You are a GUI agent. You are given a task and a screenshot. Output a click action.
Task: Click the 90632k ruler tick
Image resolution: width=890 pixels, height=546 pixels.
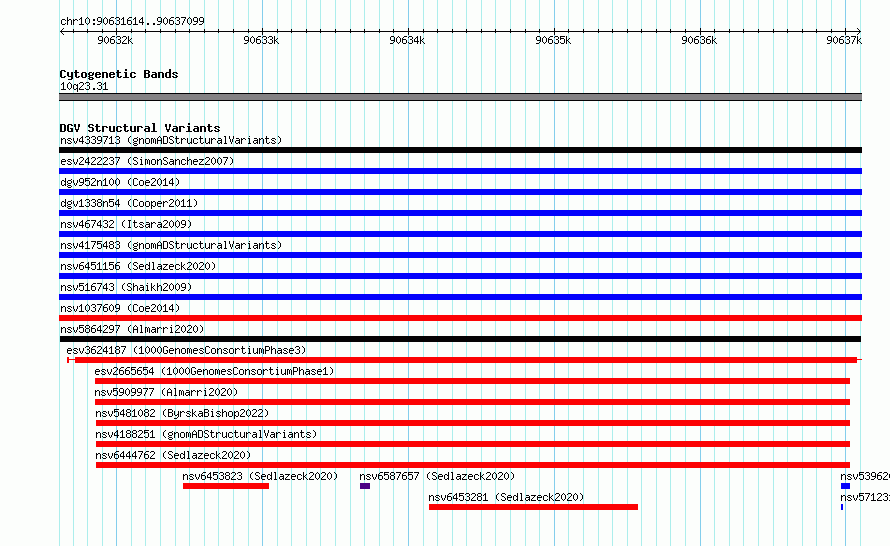tap(115, 40)
